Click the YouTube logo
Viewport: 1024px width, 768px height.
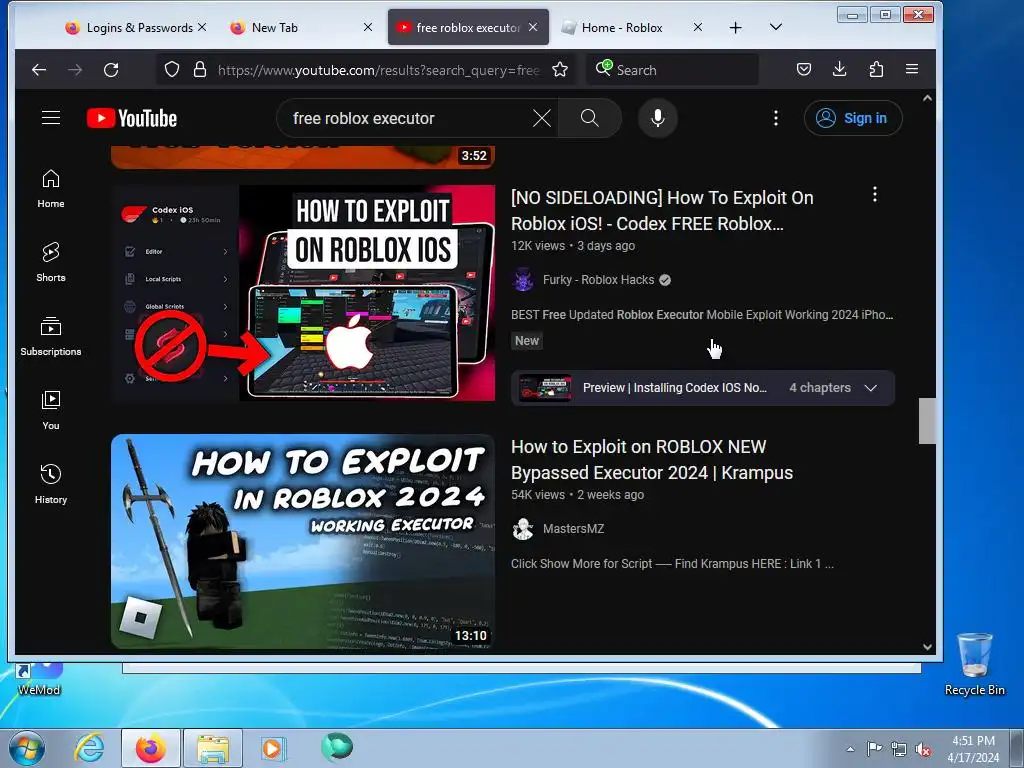coord(132,118)
